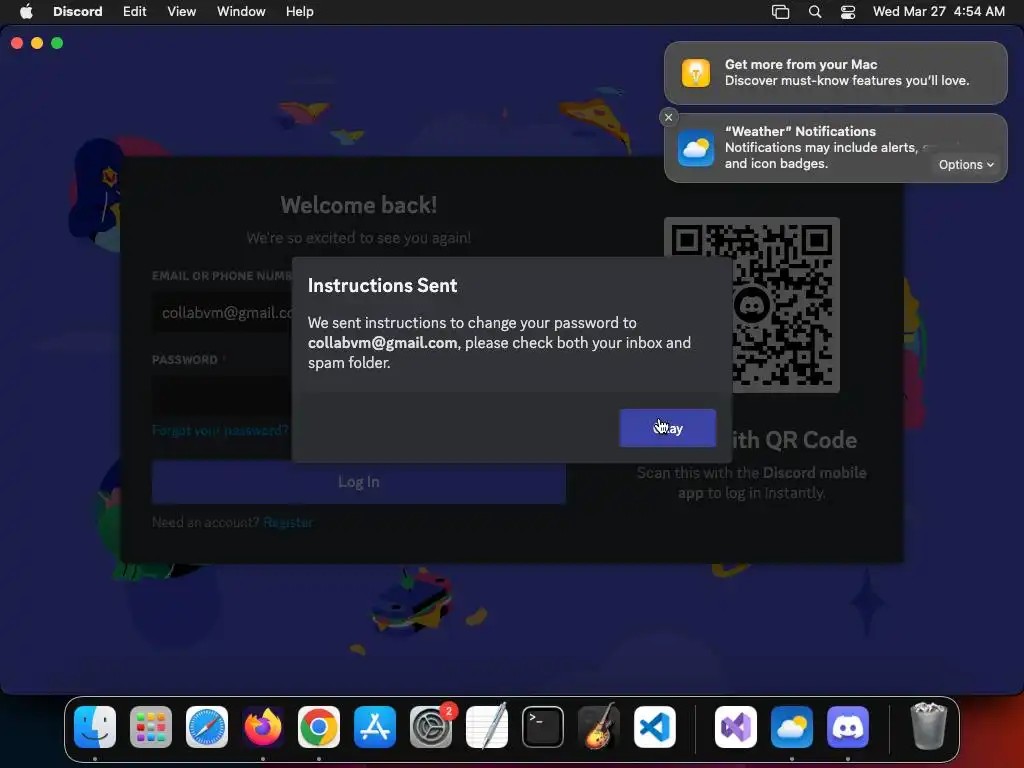Open Google Chrome from the dock
1024x768 pixels.
coord(319,727)
